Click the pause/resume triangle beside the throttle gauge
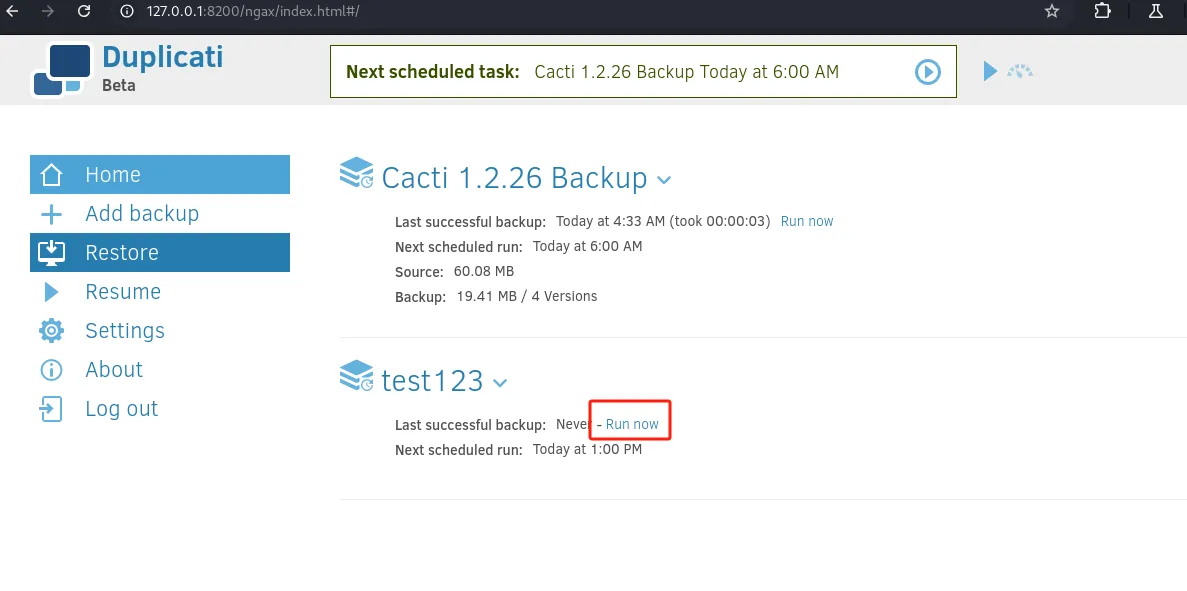1187x591 pixels. 989,71
